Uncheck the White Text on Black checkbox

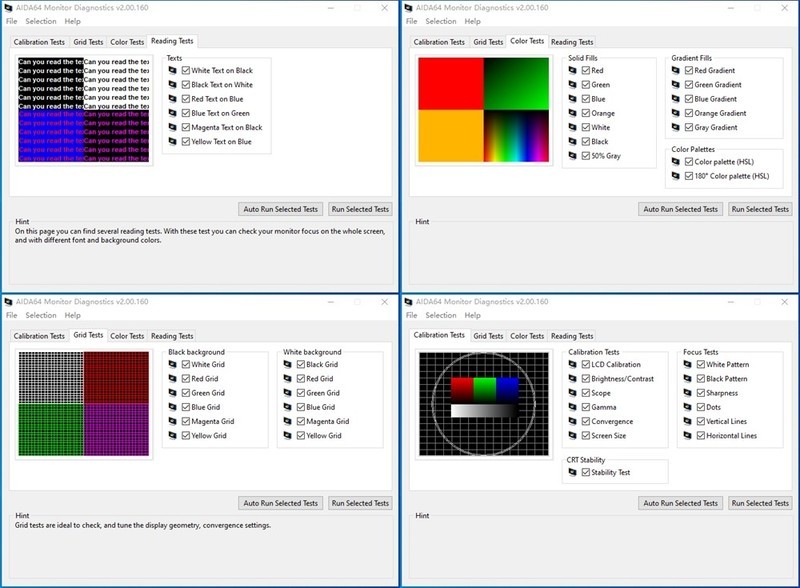click(x=186, y=71)
